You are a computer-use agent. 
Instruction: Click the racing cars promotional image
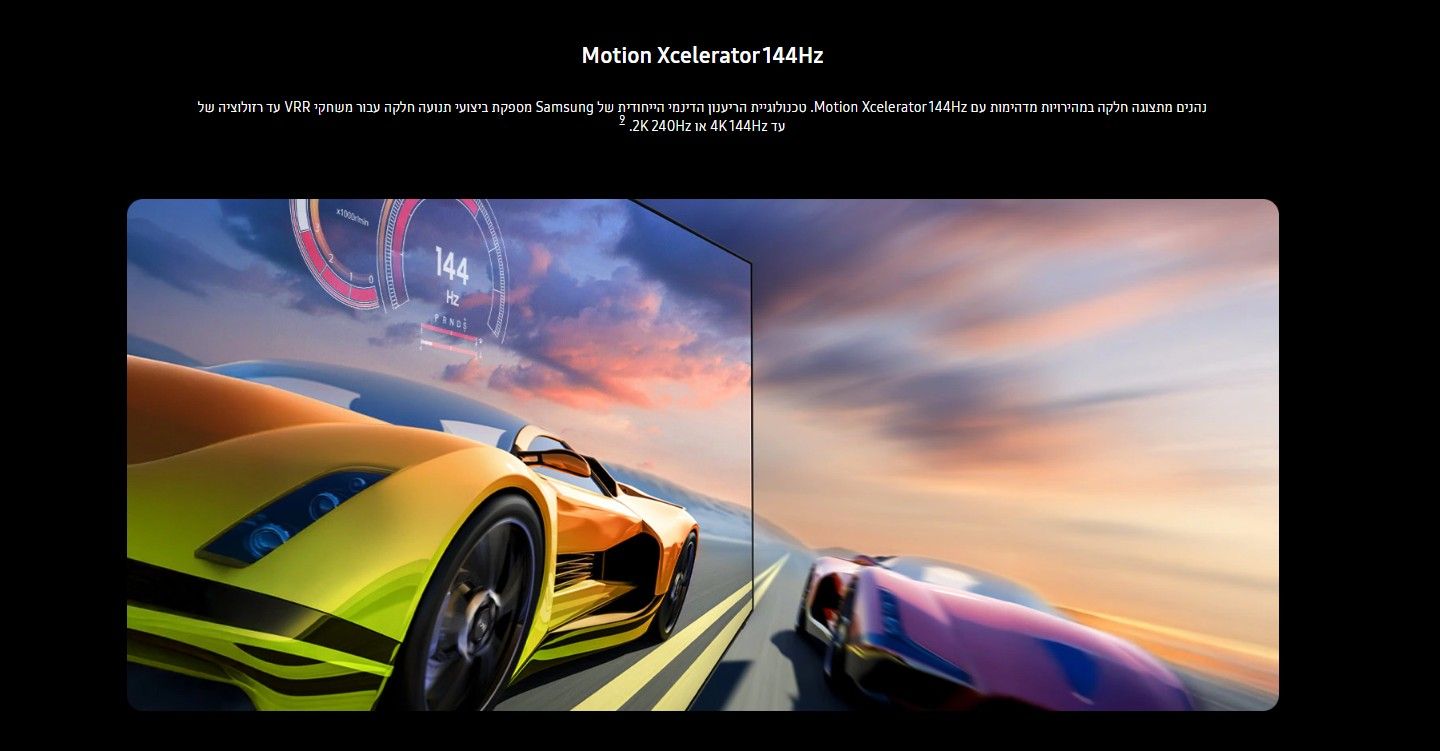coord(702,455)
